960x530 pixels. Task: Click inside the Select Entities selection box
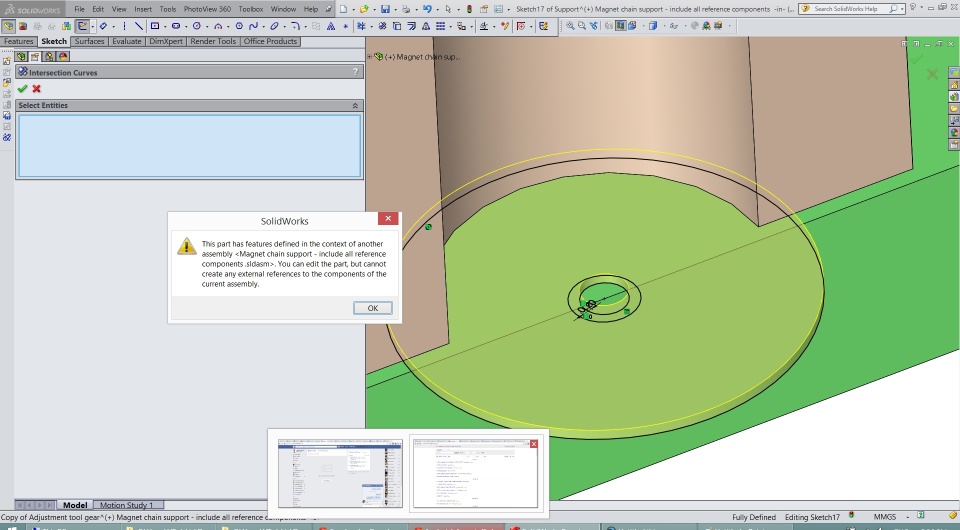coord(189,146)
